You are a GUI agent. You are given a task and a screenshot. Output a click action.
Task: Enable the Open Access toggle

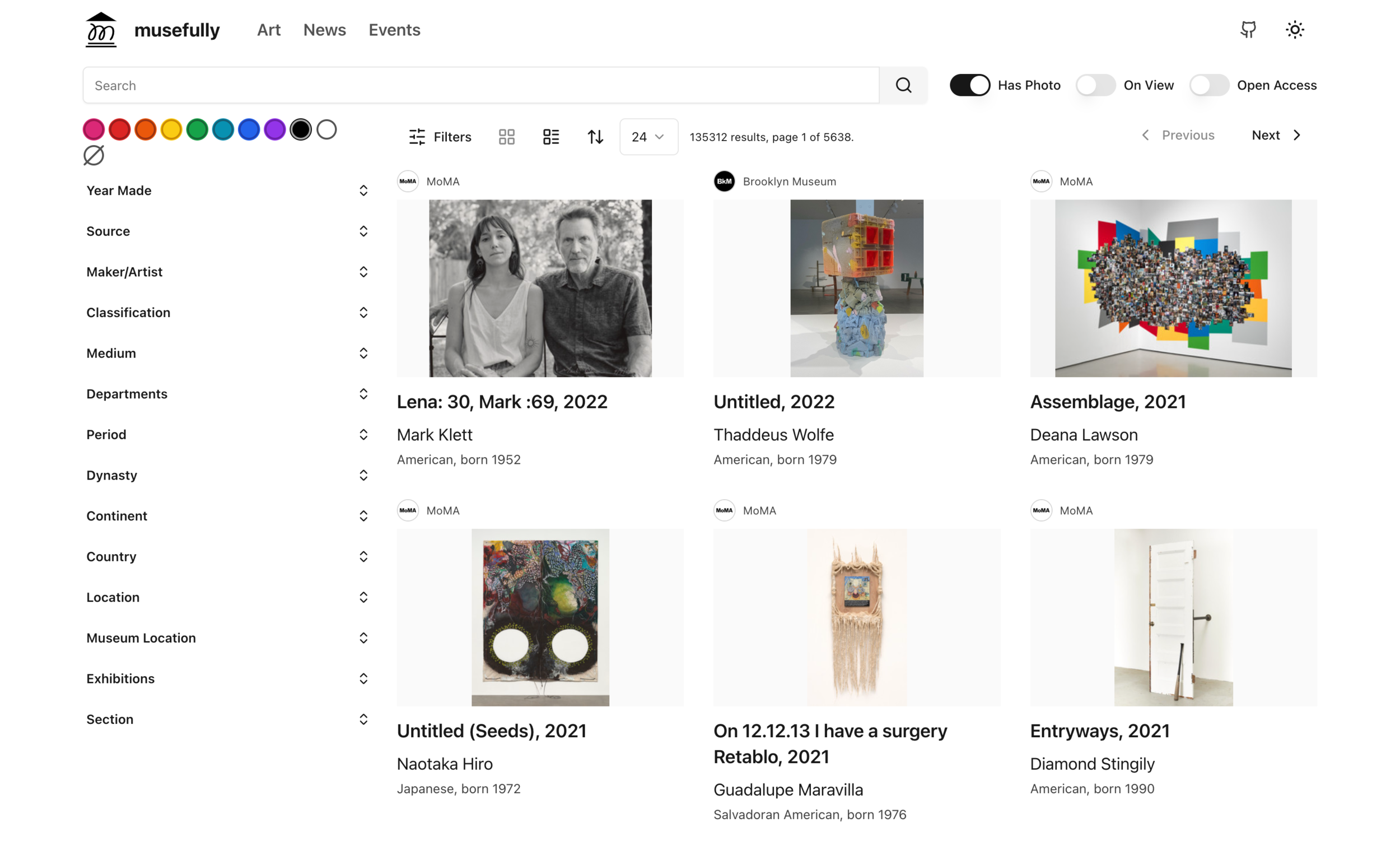(x=1209, y=85)
